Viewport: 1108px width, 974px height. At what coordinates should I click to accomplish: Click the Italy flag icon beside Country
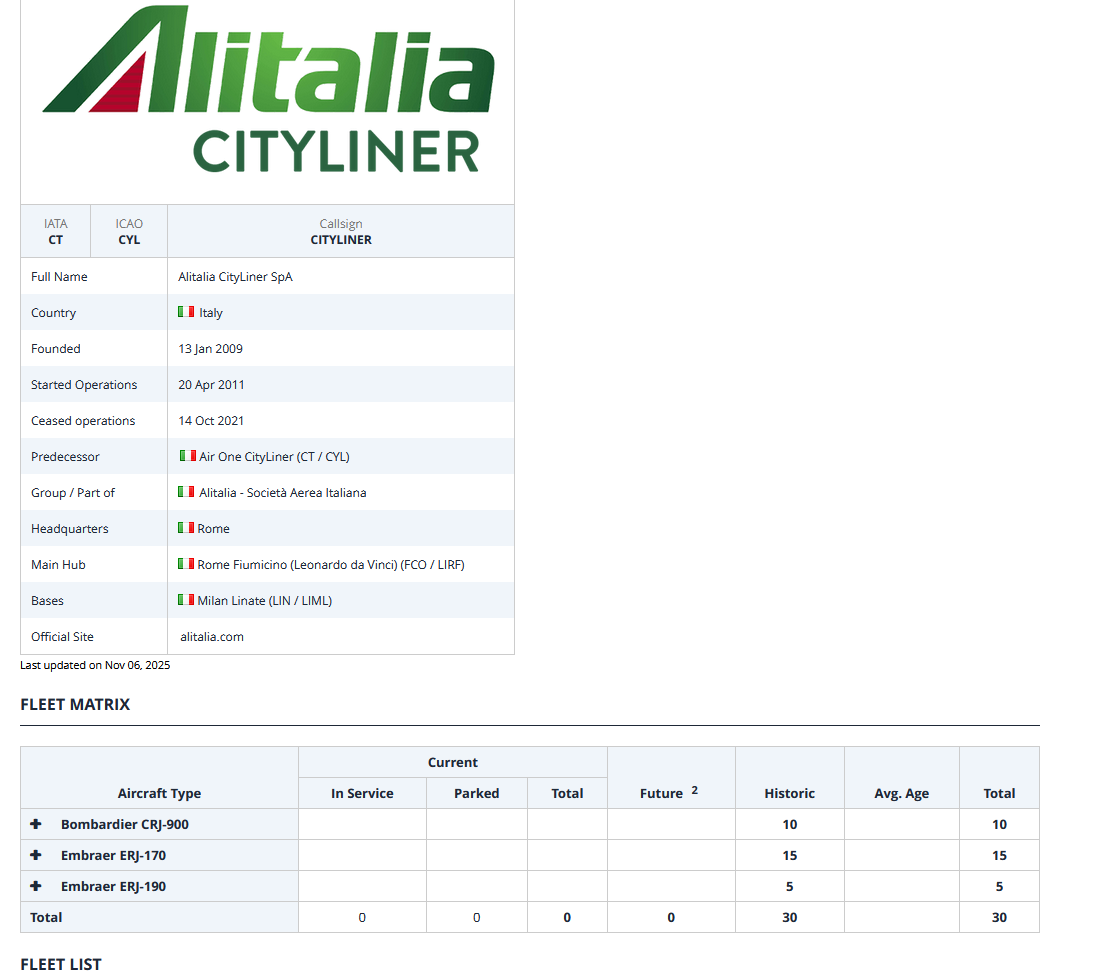point(186,312)
